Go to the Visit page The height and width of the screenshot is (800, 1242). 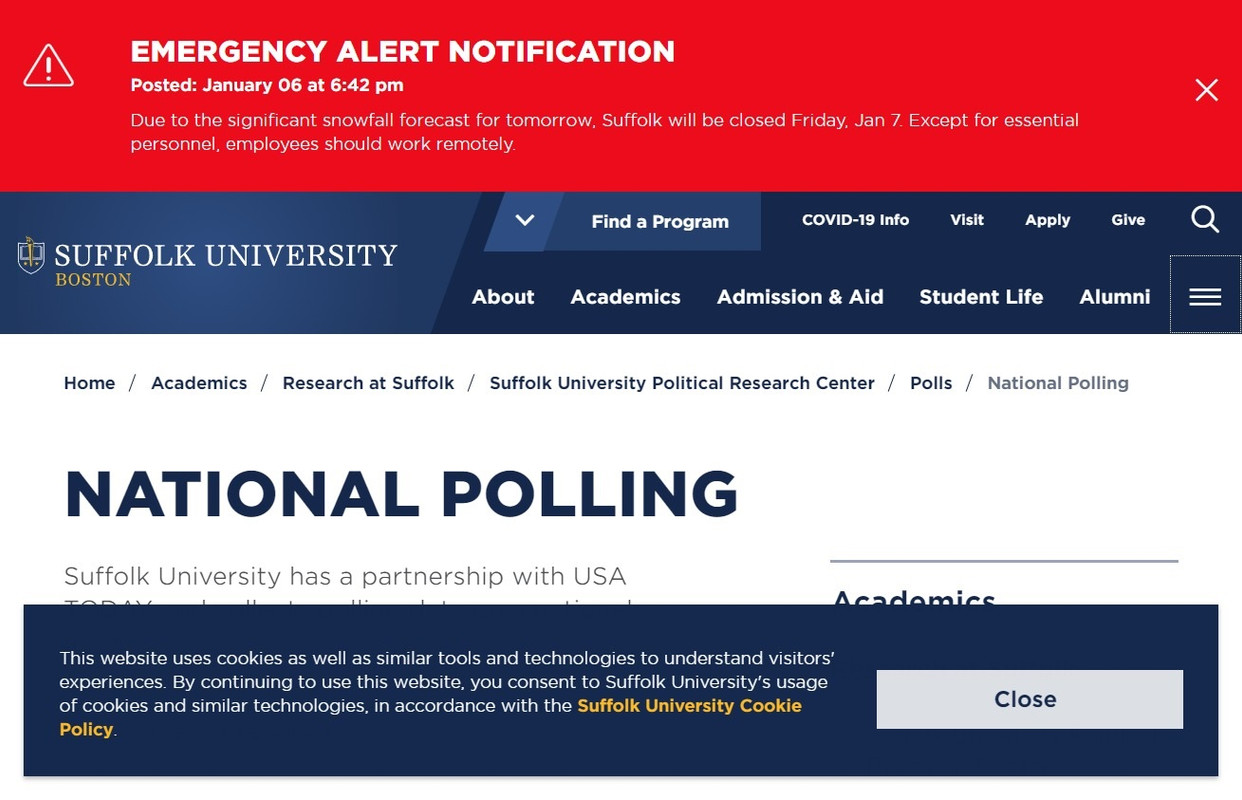pos(966,220)
